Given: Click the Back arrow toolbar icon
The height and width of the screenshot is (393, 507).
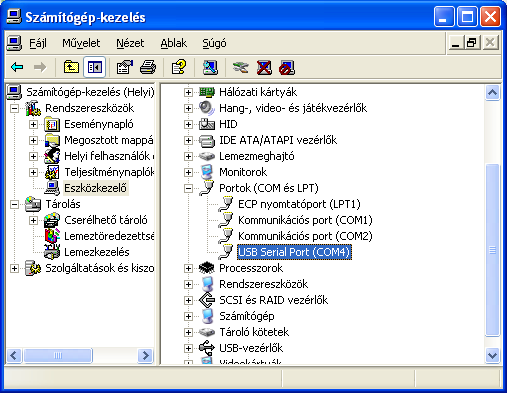Looking at the screenshot, I should coord(17,67).
